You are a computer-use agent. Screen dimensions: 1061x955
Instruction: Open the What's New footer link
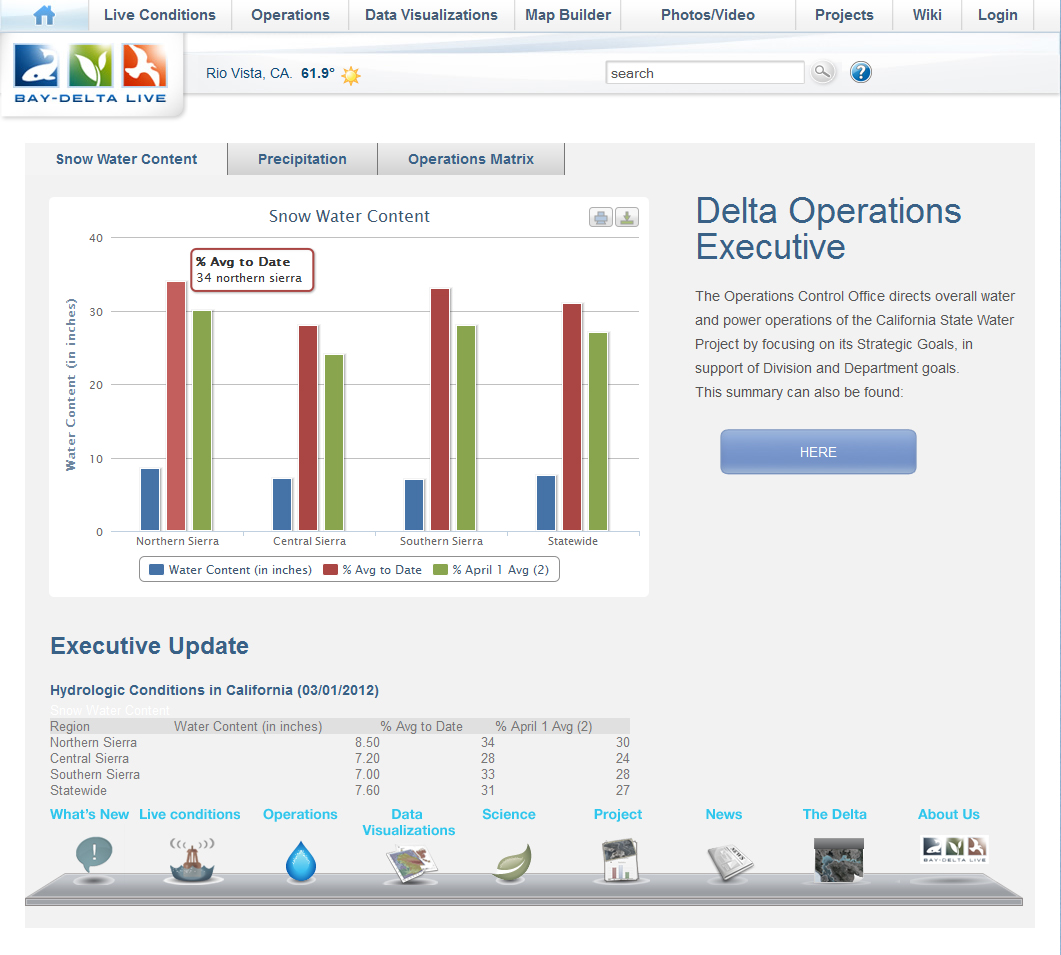[x=89, y=814]
